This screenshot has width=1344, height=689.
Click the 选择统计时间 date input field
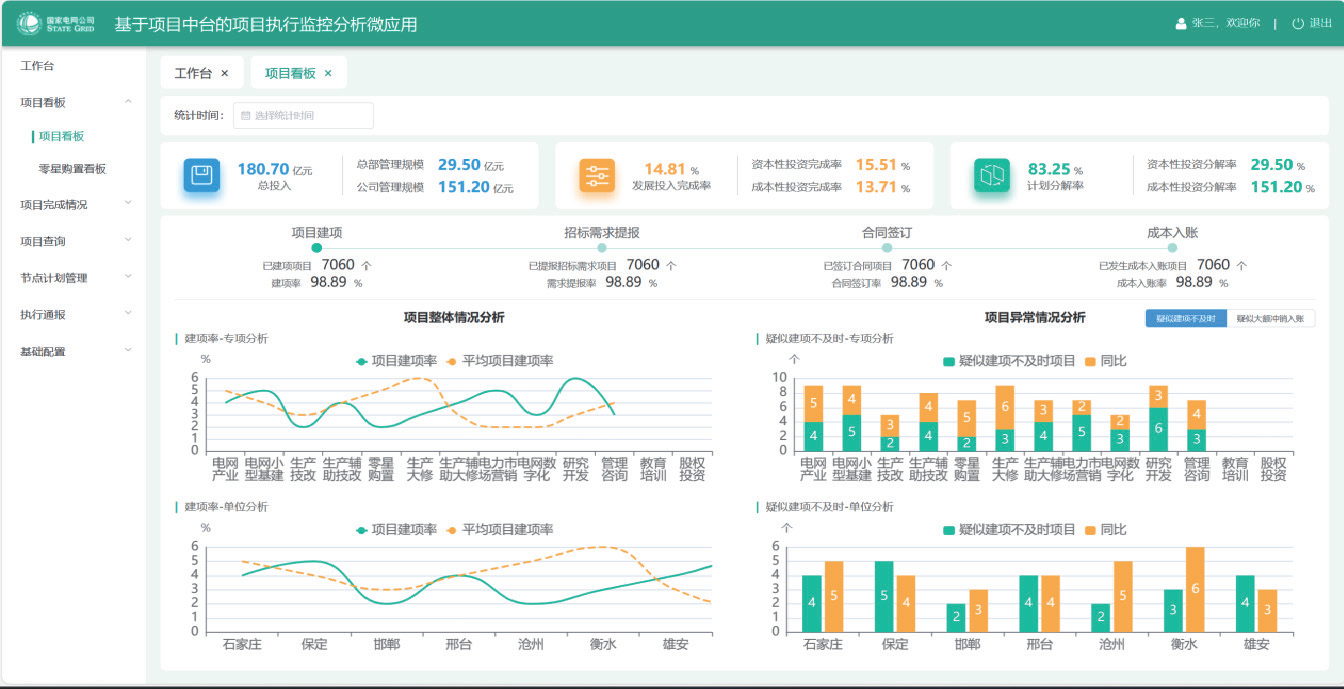coord(303,115)
